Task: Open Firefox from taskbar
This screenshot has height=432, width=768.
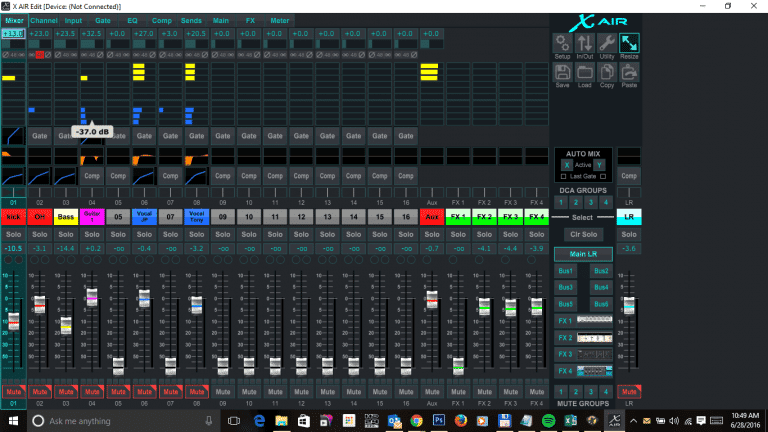Action: coord(460,421)
